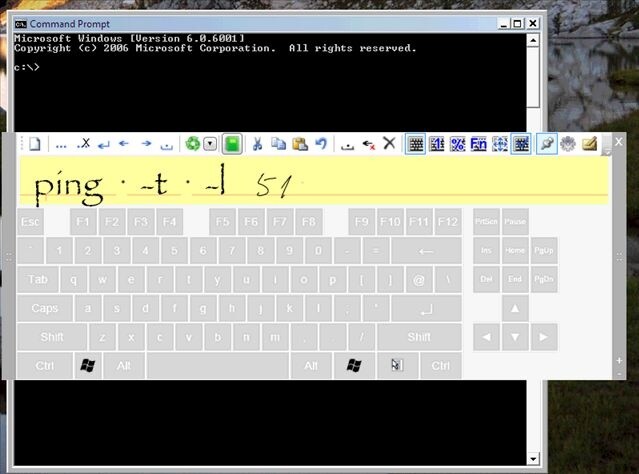Click the down arrow key
This screenshot has height=474, width=639.
(x=515, y=337)
